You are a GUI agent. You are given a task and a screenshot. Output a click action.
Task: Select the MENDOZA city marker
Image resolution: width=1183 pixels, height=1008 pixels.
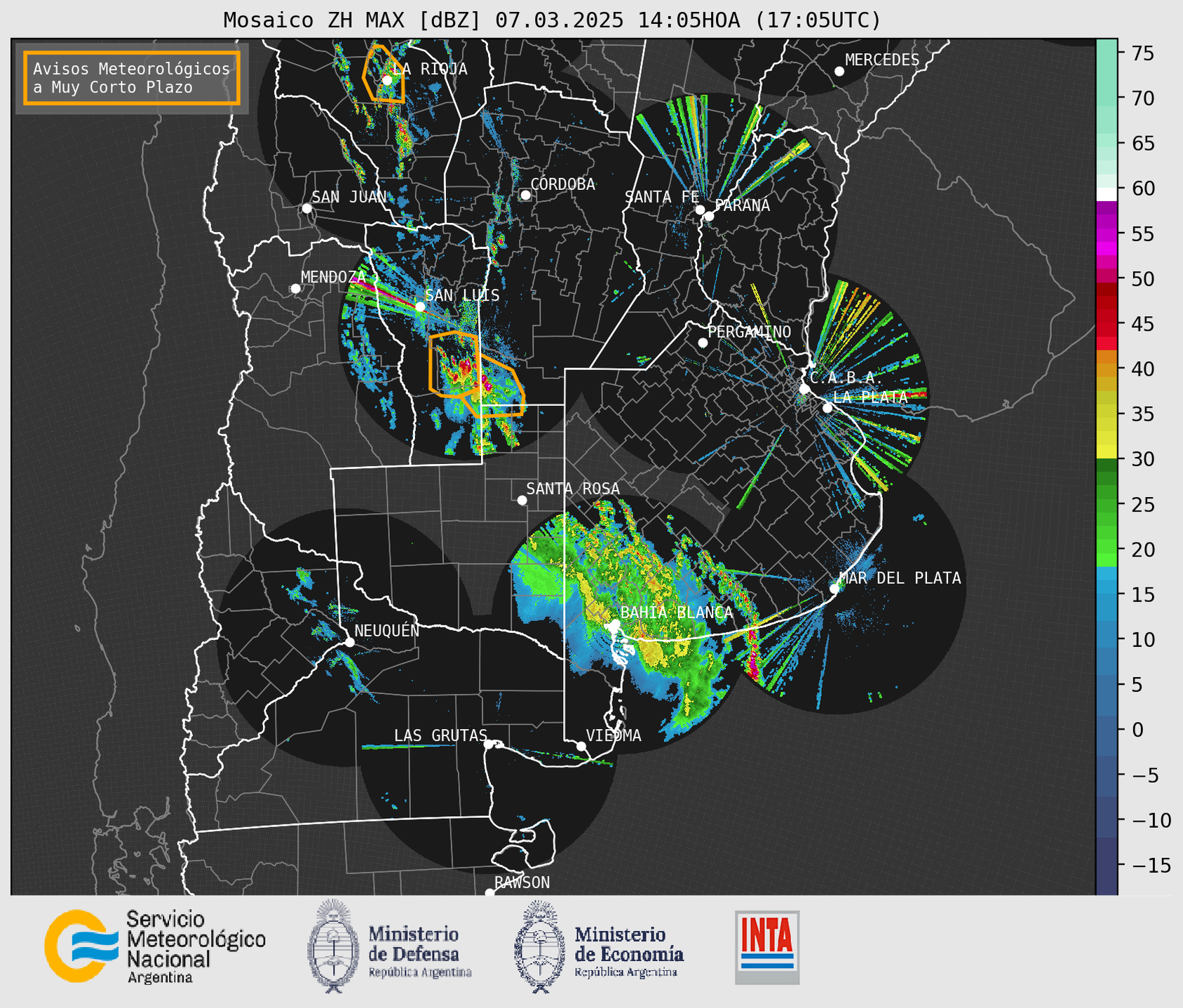point(295,289)
